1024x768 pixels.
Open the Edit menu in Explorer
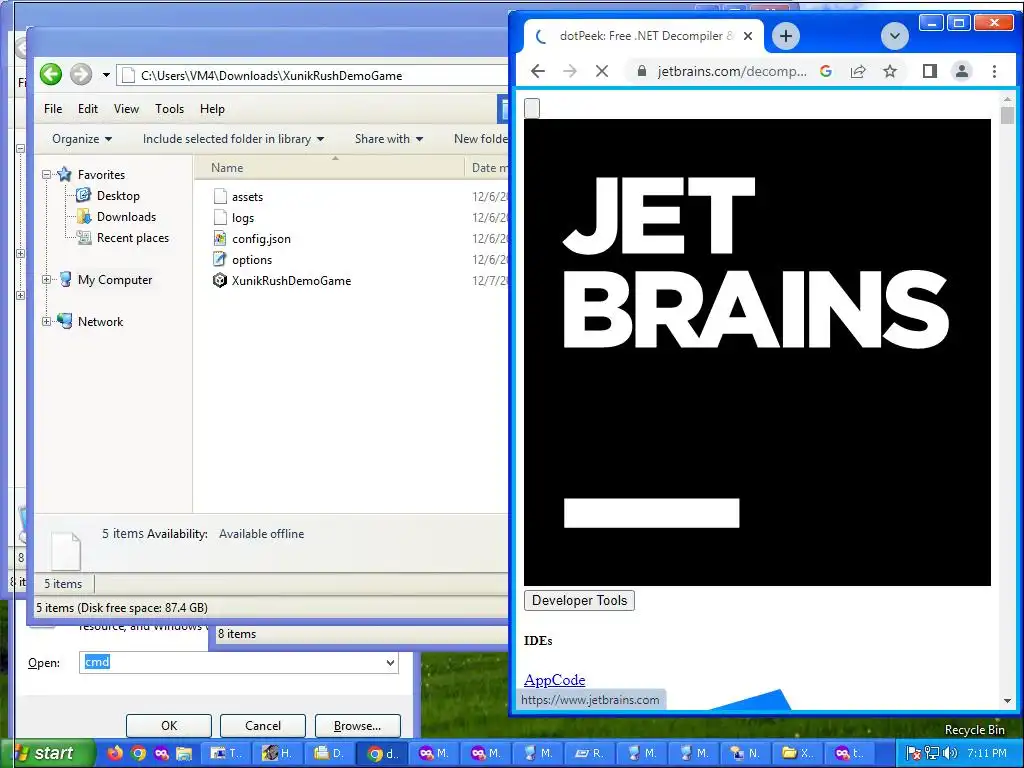coord(88,109)
